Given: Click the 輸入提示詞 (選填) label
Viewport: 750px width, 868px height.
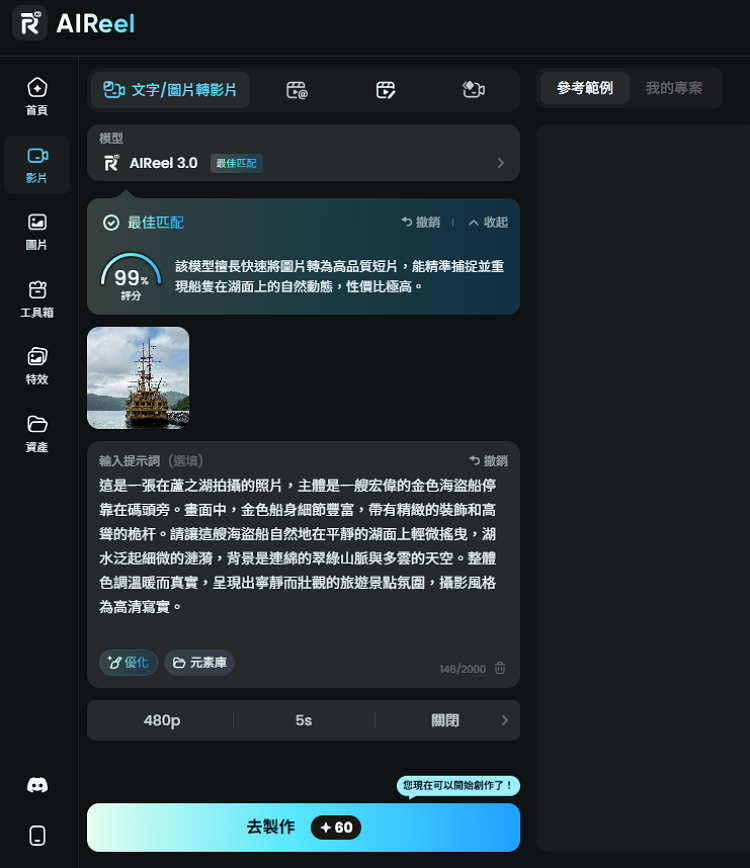Looking at the screenshot, I should click(151, 461).
